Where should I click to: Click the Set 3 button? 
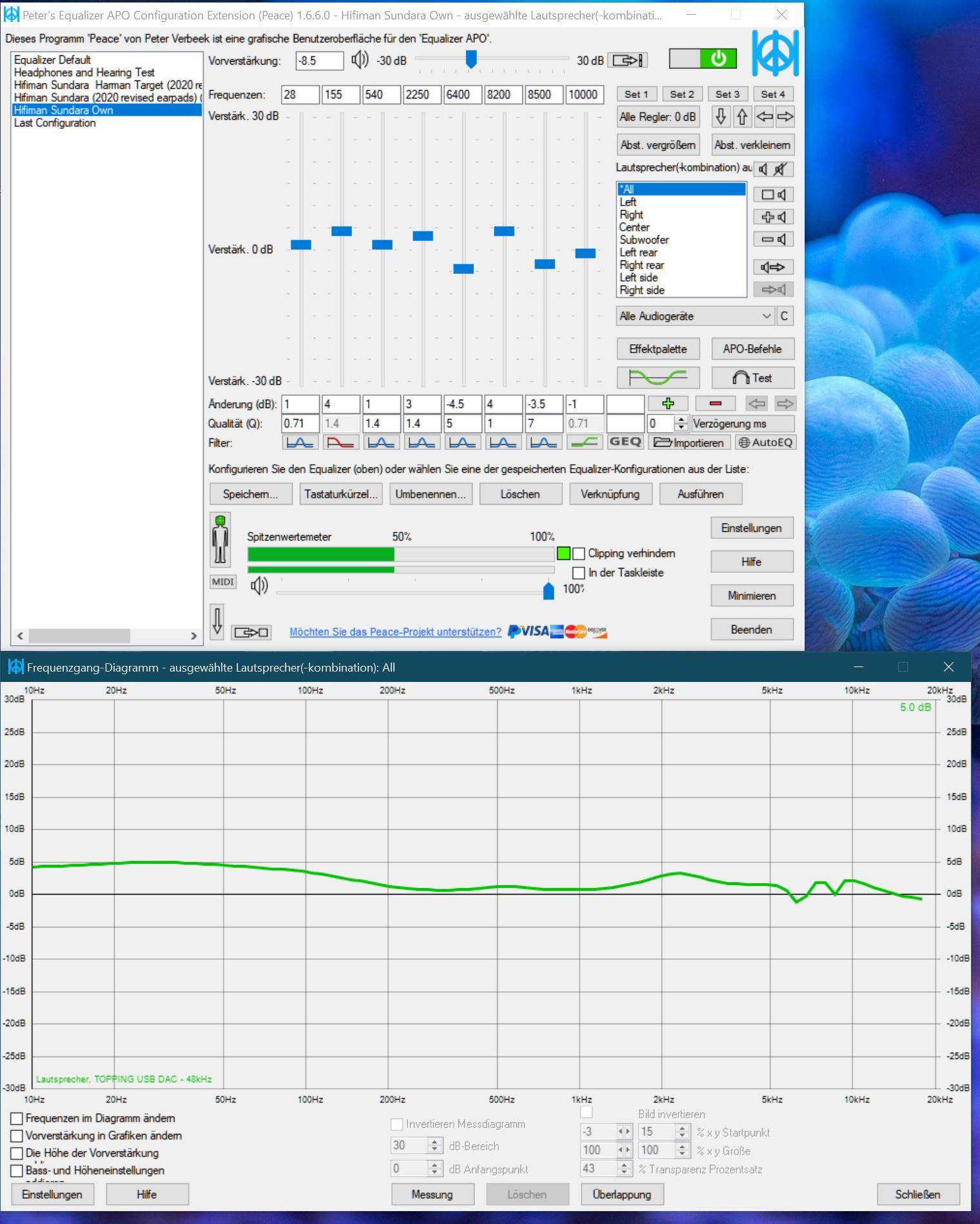(727, 94)
